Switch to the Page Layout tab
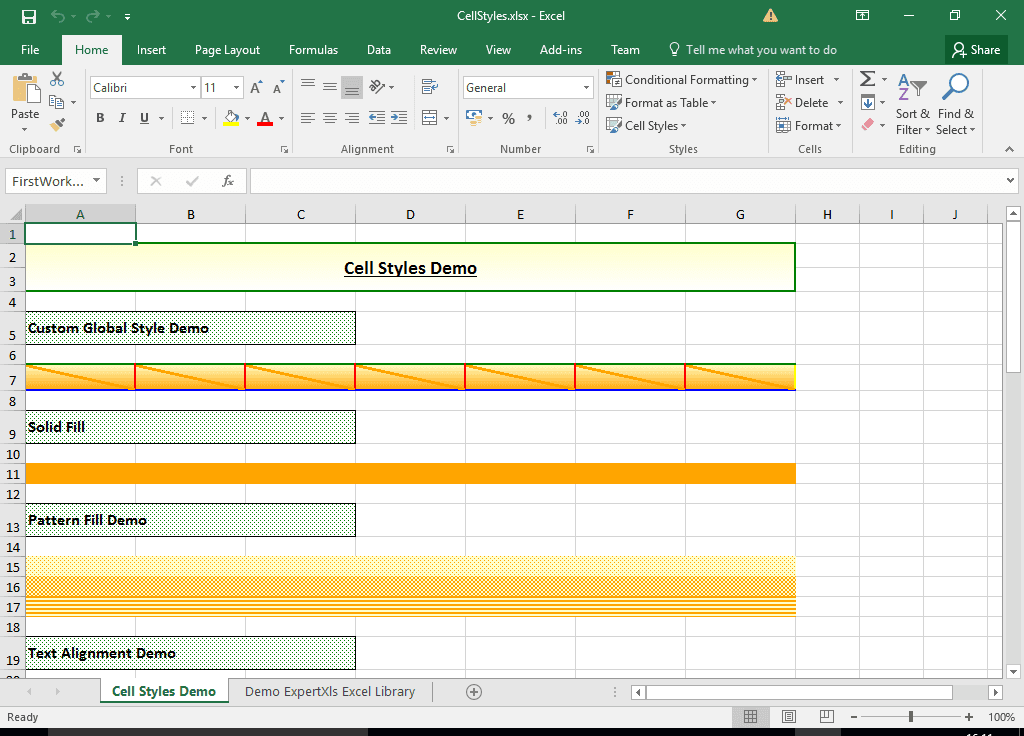This screenshot has height=736, width=1024. (227, 50)
